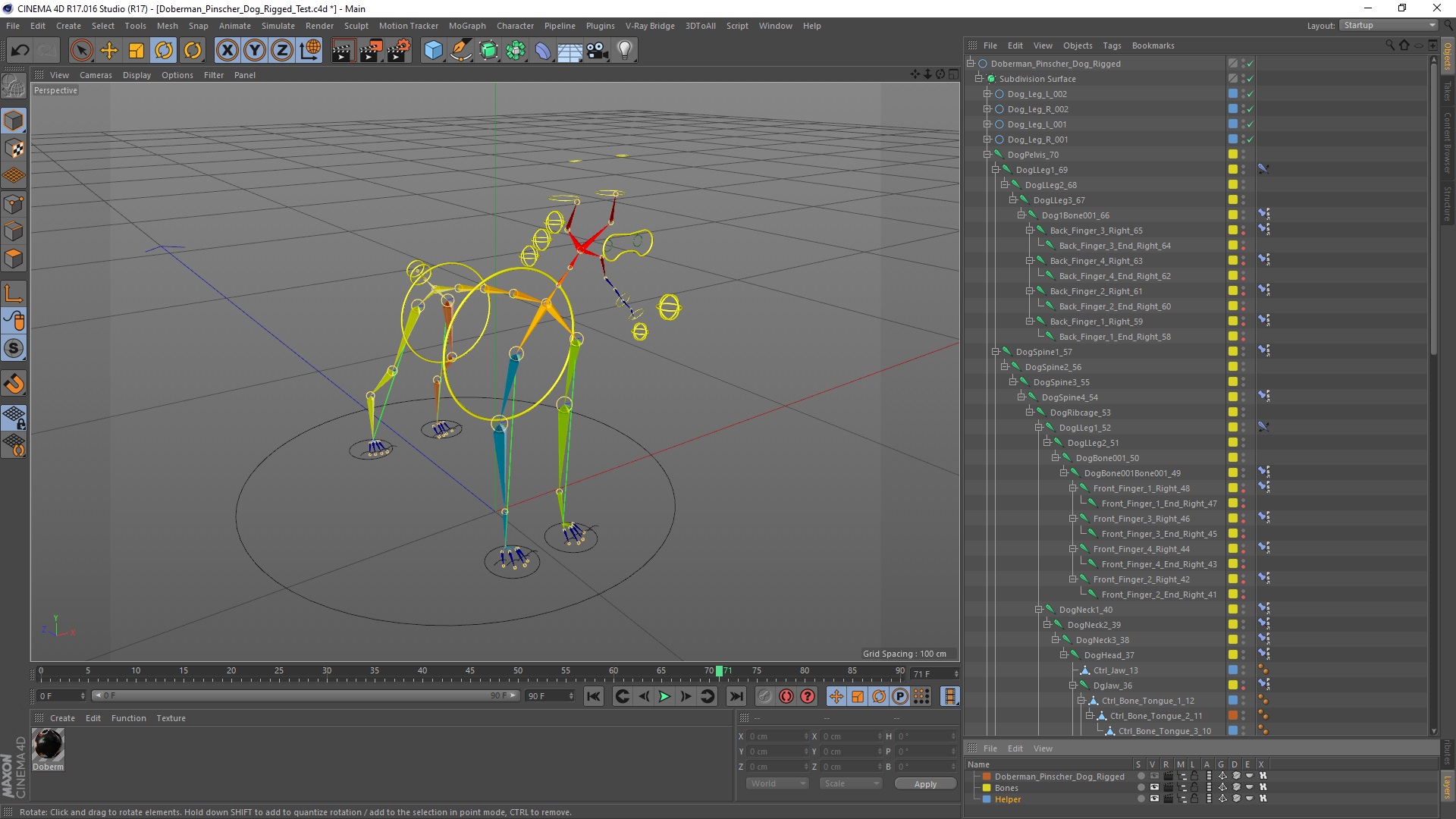Toggle Doberman_Pinscher_Dog_Rigged layer lock
The height and width of the screenshot is (819, 1456).
(x=1194, y=777)
